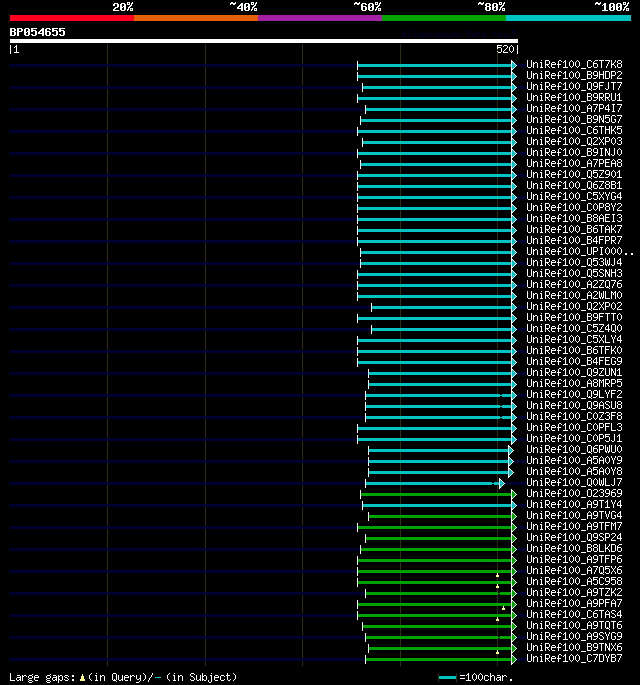Select the UniRef100_Q9LYF2 label
The width and height of the screenshot is (640, 685).
[x=574, y=394]
